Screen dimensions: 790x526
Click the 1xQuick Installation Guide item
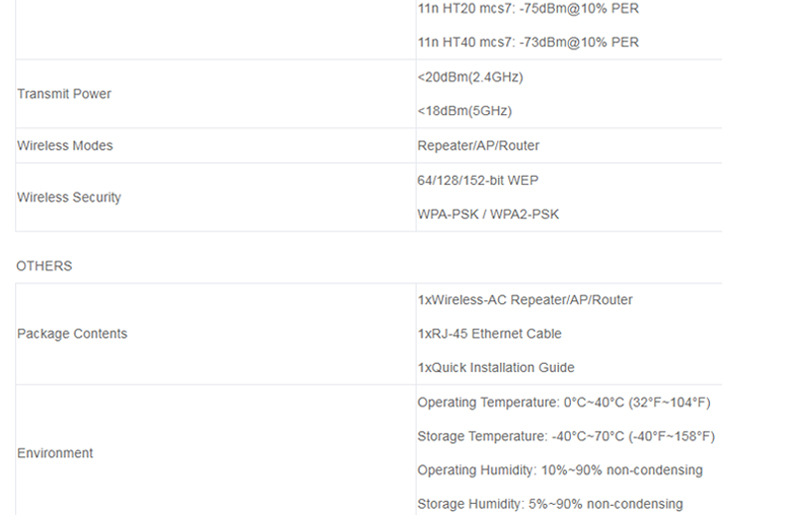pos(496,368)
